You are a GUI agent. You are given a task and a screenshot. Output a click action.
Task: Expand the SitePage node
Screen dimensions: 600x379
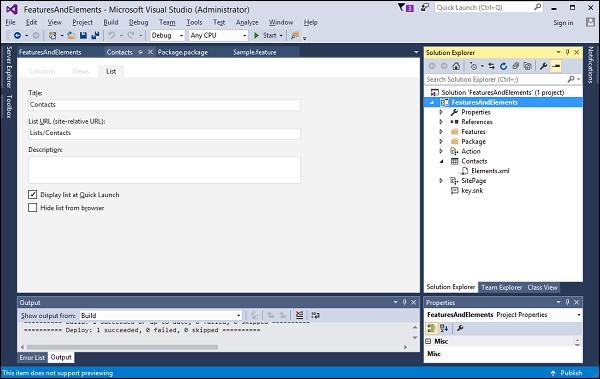[441, 181]
